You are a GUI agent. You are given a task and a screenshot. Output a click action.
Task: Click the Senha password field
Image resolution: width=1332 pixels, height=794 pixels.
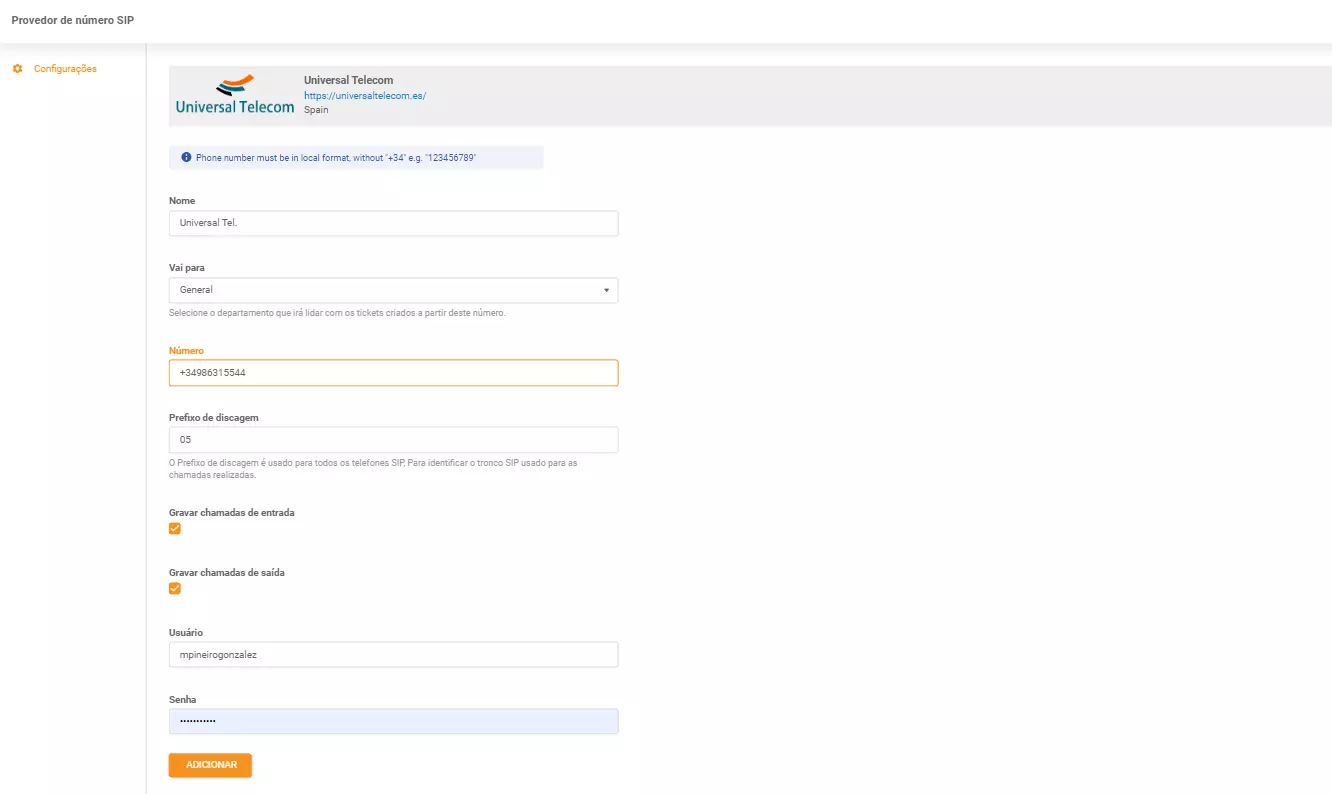[393, 721]
